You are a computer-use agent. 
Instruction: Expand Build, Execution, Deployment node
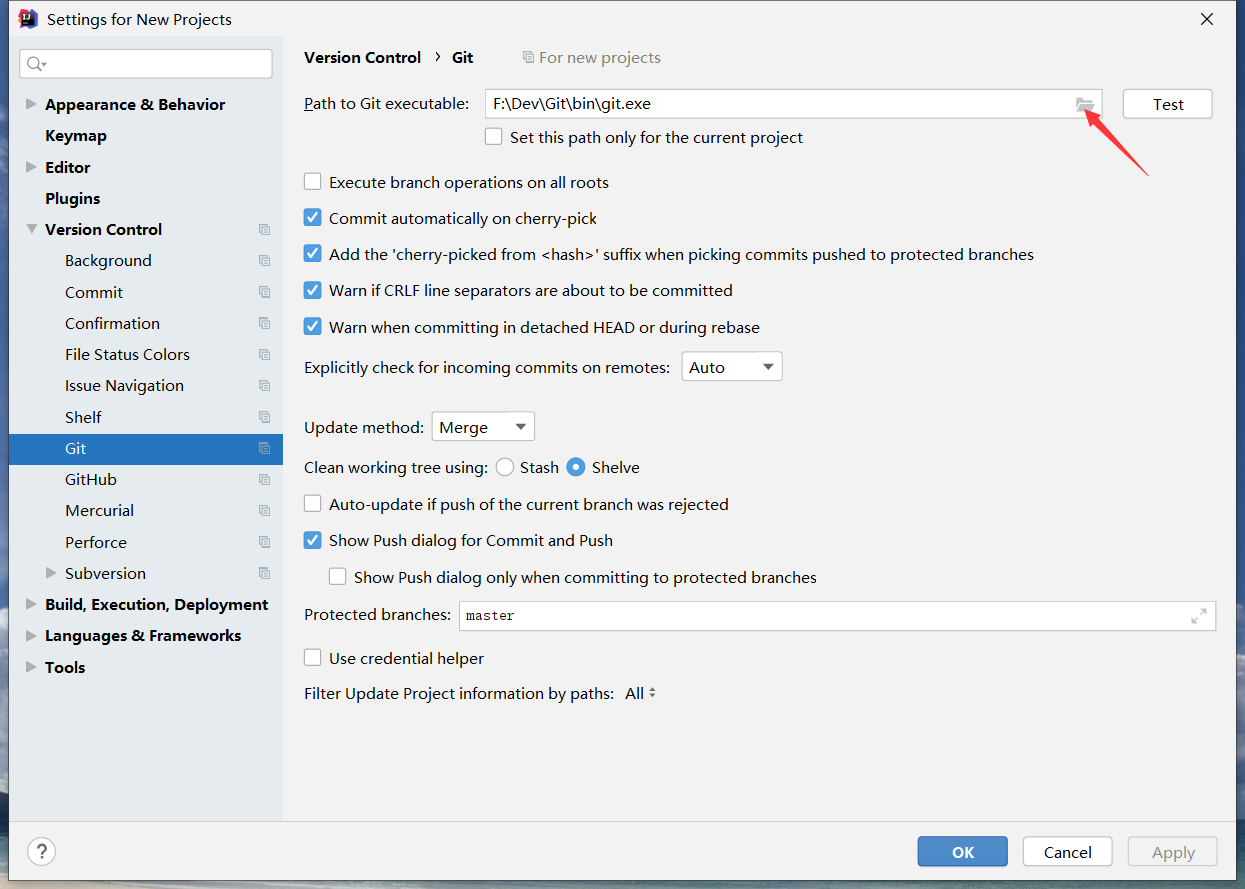click(31, 604)
